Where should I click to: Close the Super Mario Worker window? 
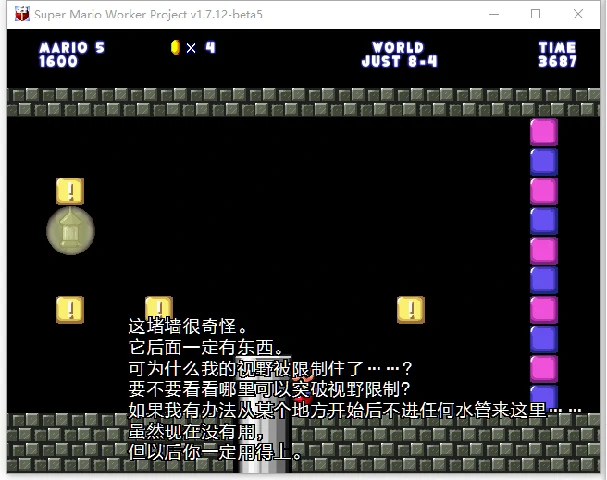(578, 14)
